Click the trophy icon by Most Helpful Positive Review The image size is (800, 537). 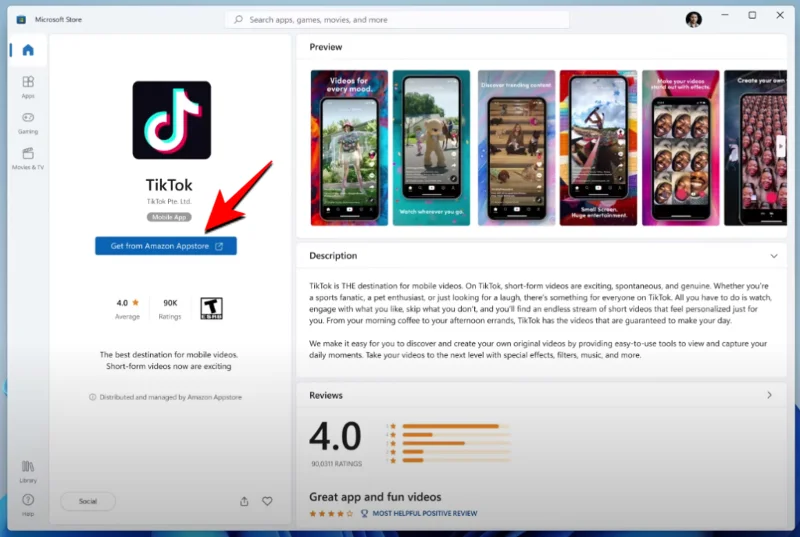(x=364, y=513)
